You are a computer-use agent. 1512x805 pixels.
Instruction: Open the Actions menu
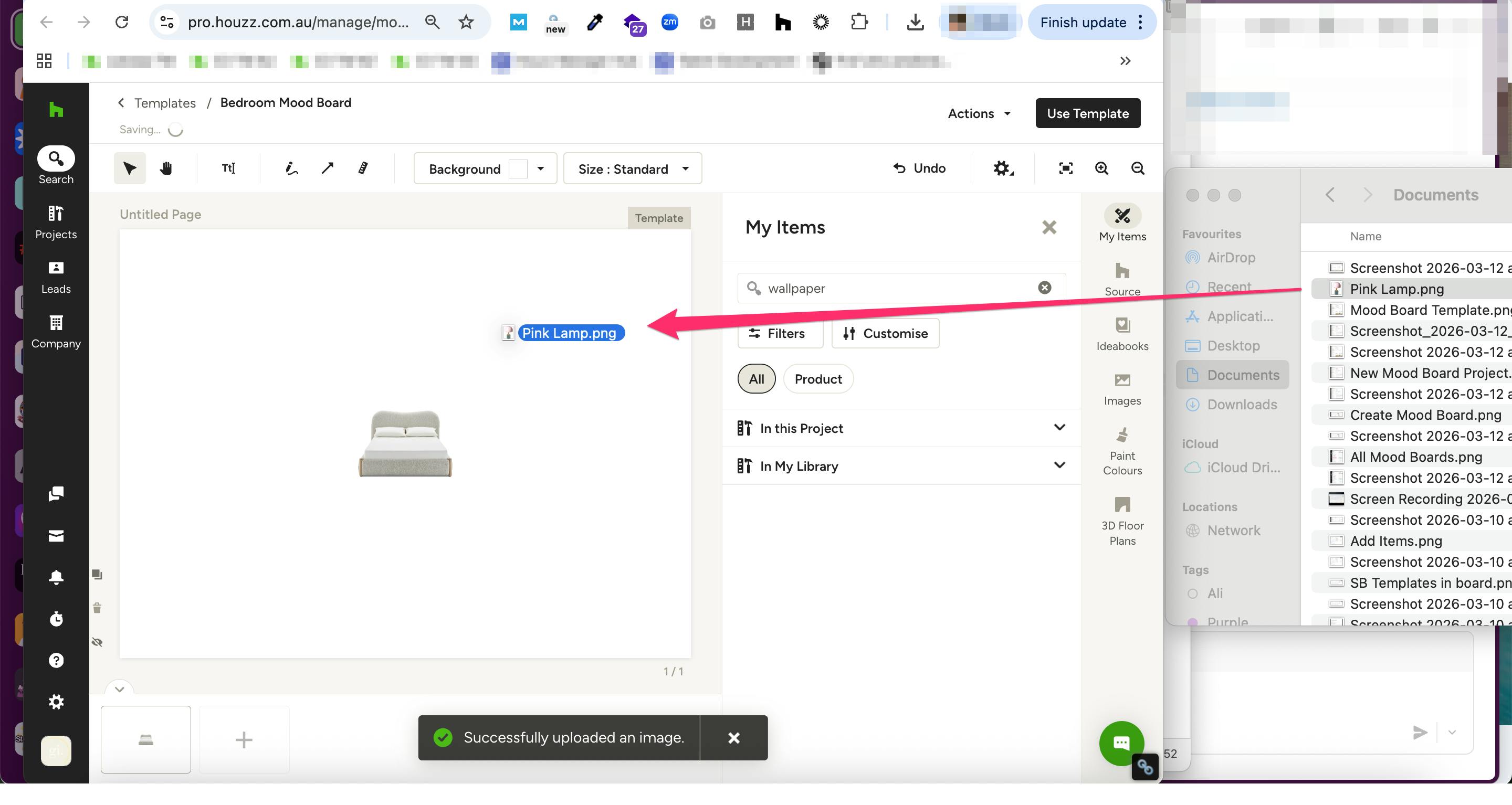coord(979,113)
